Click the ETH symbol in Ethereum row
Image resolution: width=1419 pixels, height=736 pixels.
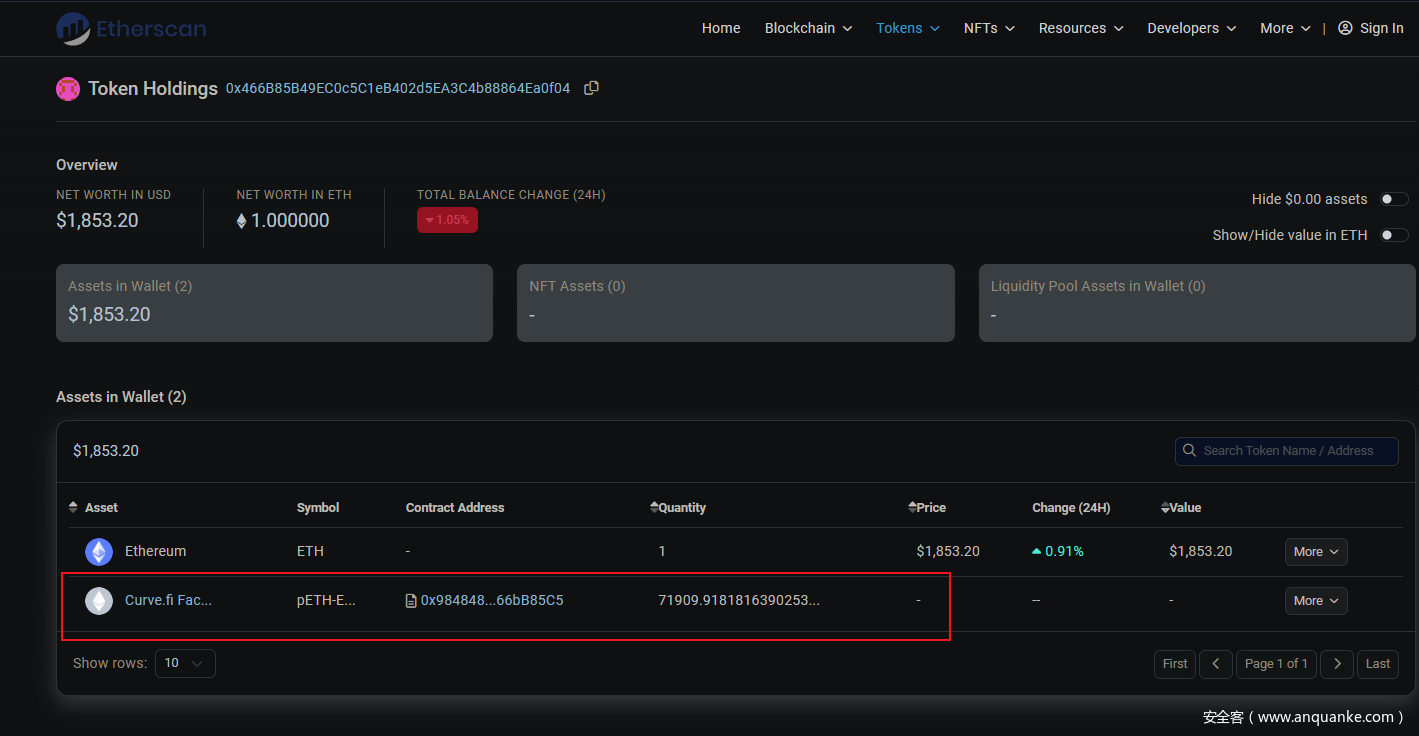pos(310,551)
